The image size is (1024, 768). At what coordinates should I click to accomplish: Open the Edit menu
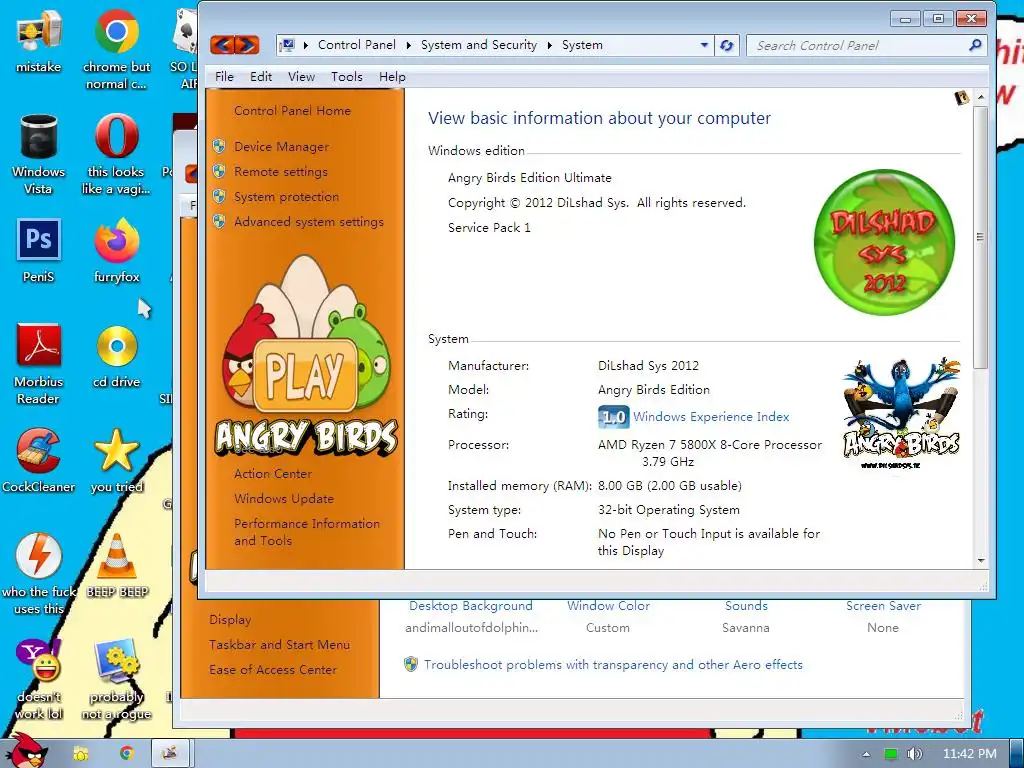click(261, 76)
